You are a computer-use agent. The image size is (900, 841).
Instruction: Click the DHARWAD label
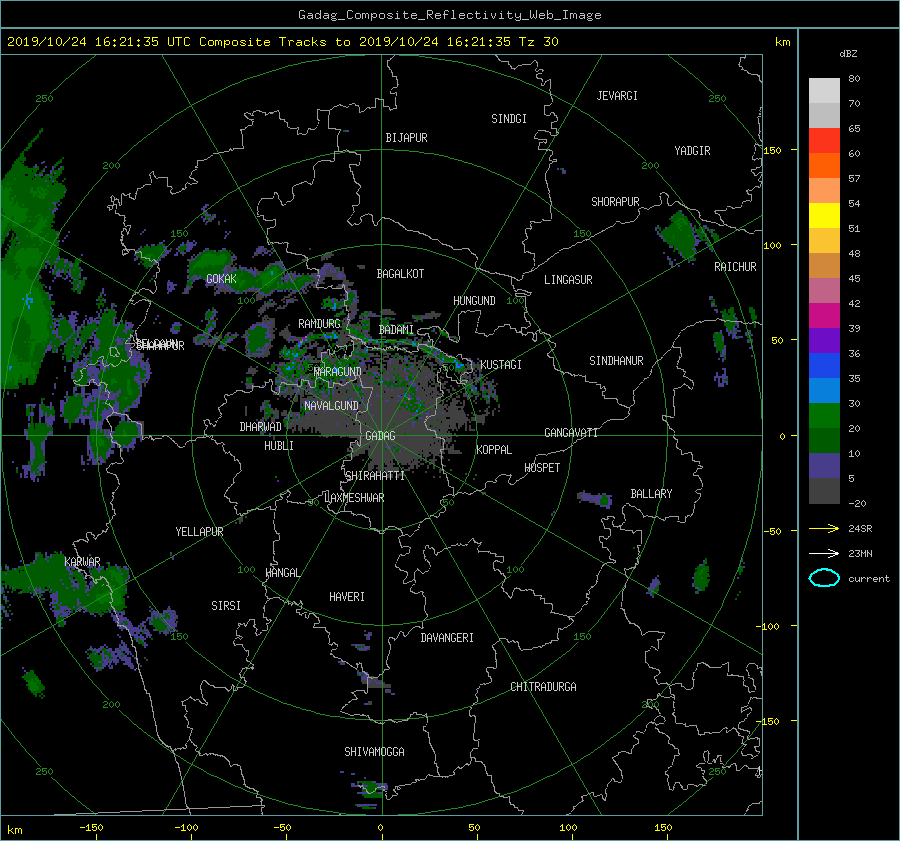click(260, 427)
